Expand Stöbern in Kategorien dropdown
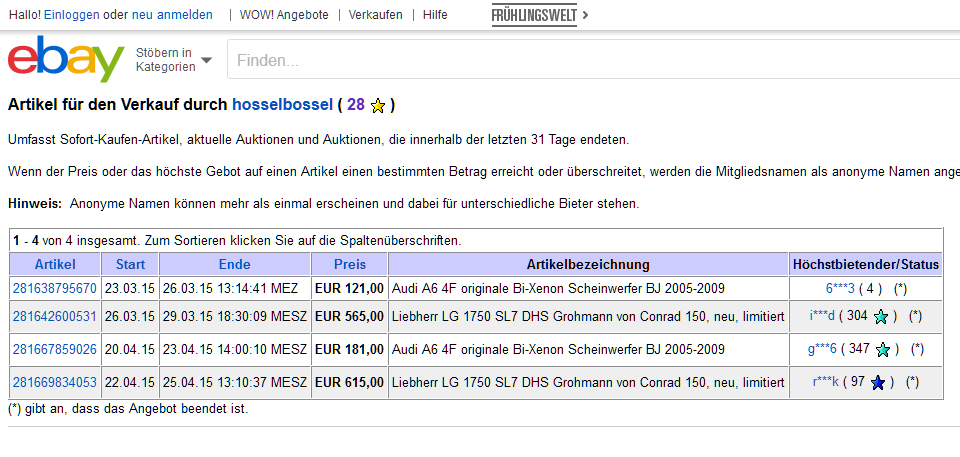The height and width of the screenshot is (457, 960). (x=174, y=60)
